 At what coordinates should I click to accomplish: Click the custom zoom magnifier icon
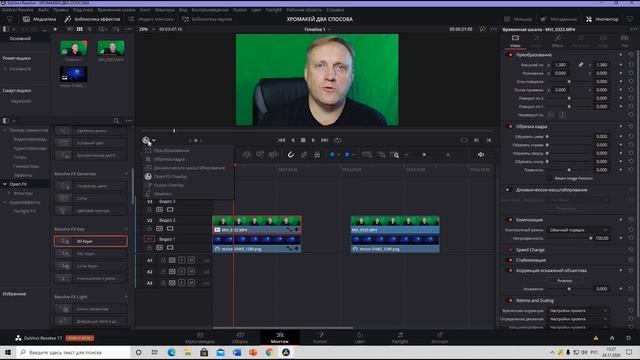pos(394,155)
